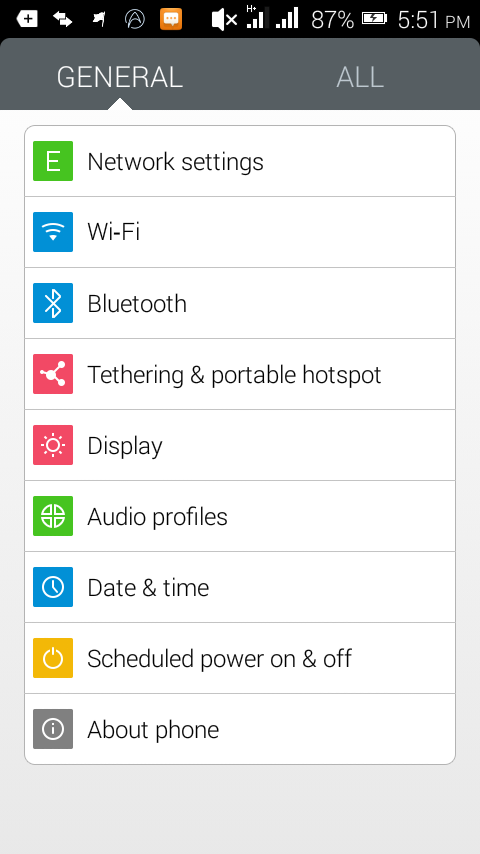Viewport: 480px width, 854px height.
Task: Tap the battery indicator in status bar
Action: (x=374, y=19)
